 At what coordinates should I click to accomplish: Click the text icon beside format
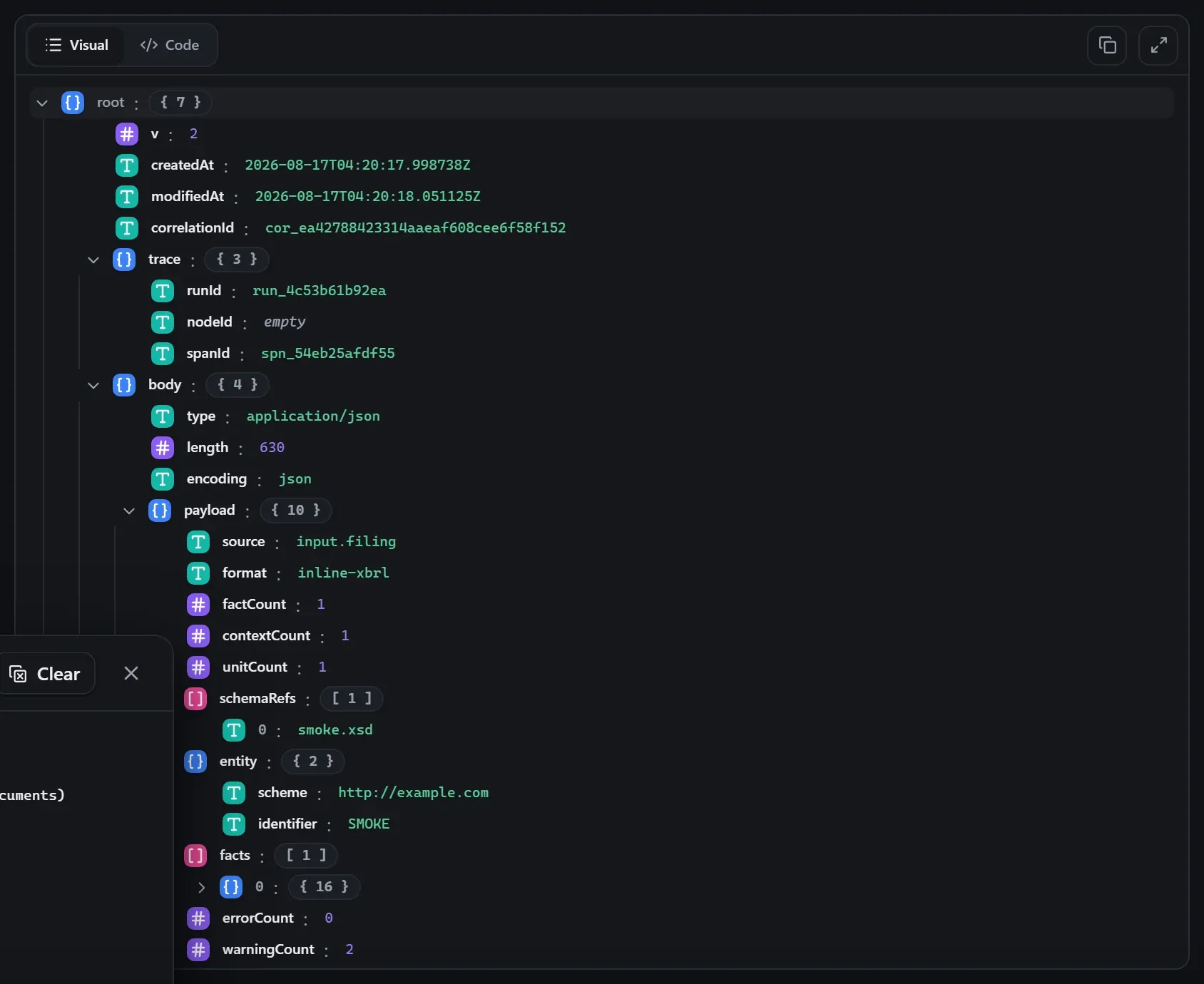pos(198,573)
